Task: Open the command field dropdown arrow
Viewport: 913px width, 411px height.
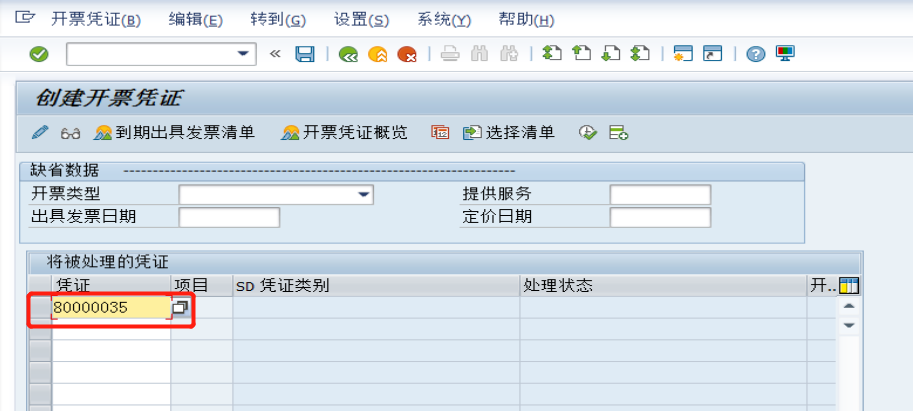Action: [x=243, y=54]
